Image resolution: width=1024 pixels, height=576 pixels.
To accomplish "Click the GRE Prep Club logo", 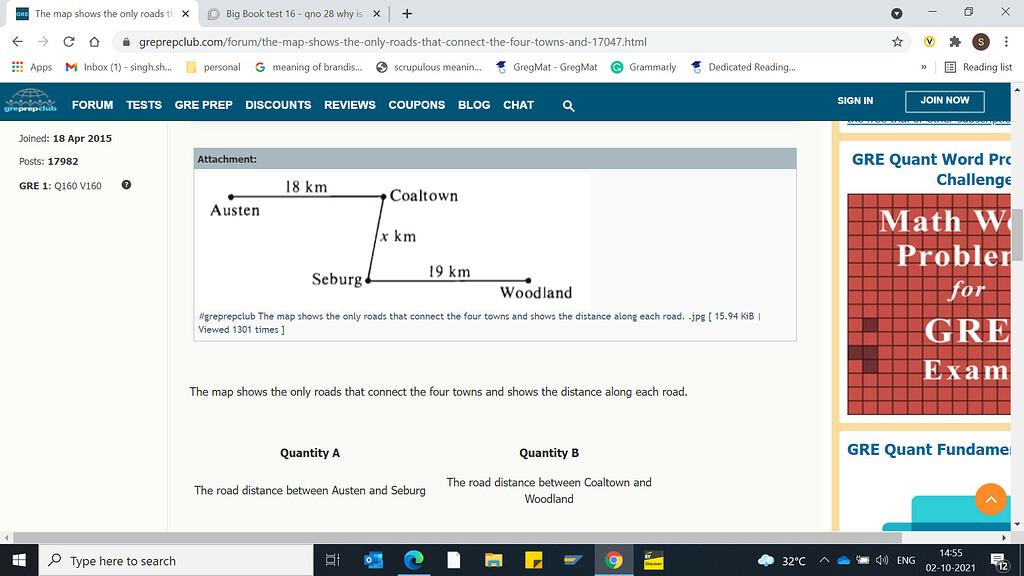I will [30, 101].
